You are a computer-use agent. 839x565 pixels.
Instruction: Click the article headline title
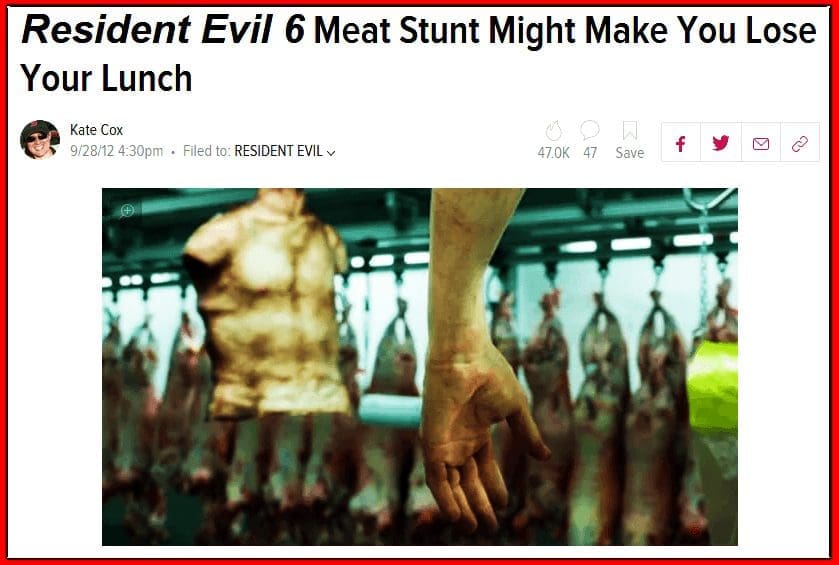pyautogui.click(x=418, y=54)
